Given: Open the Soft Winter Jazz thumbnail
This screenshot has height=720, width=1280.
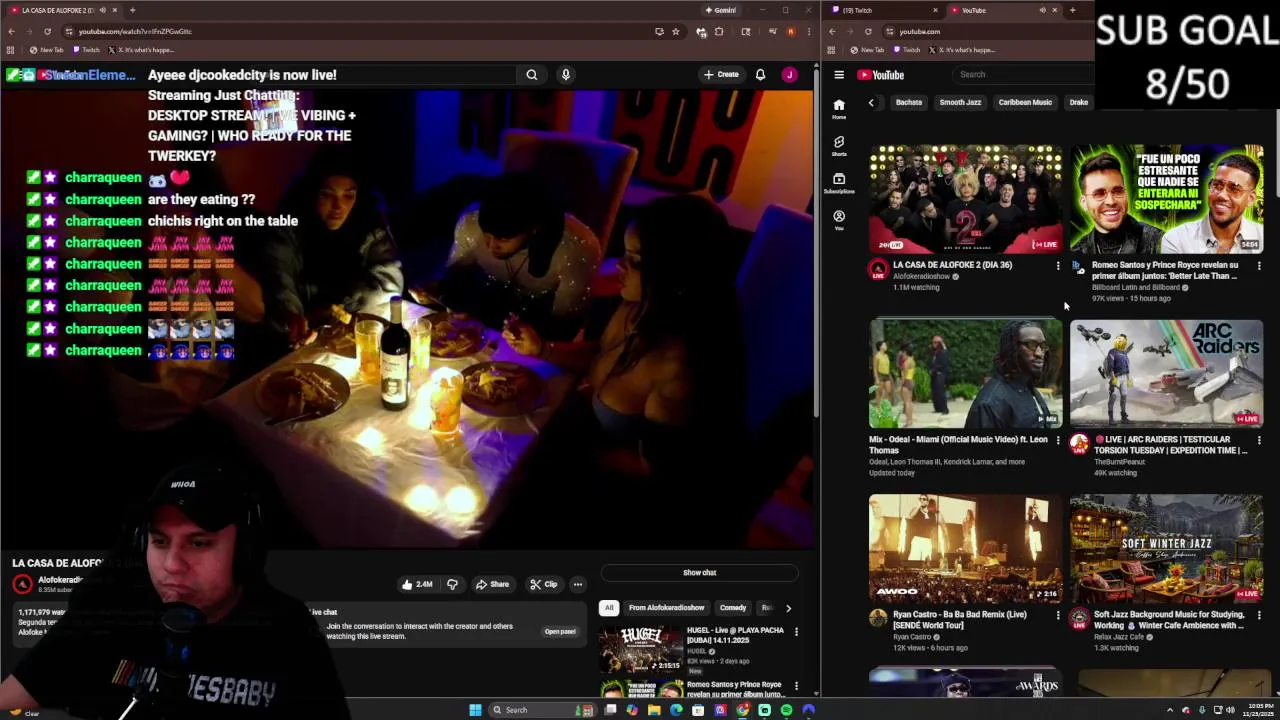Looking at the screenshot, I should (1166, 548).
